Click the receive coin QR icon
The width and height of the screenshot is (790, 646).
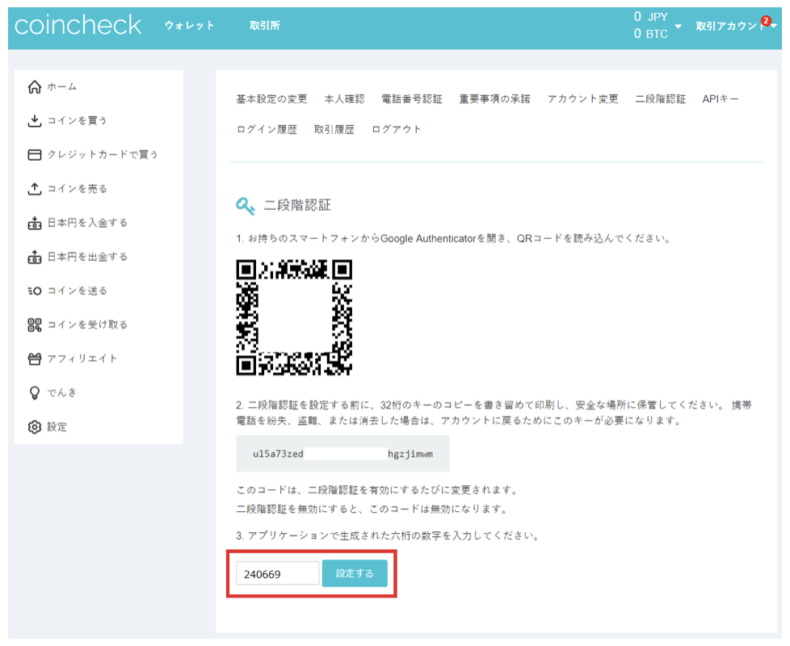pos(34,325)
